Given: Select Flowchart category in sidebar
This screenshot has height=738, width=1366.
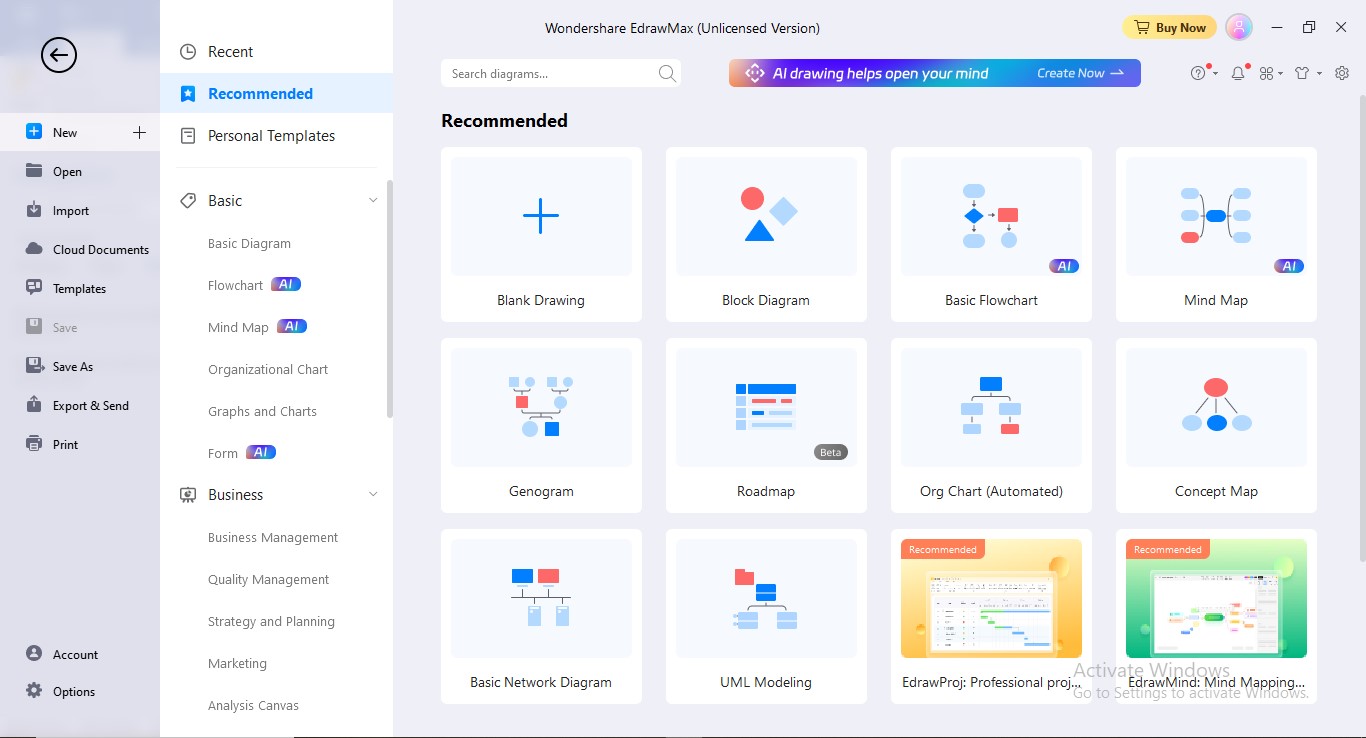Looking at the screenshot, I should click(235, 285).
